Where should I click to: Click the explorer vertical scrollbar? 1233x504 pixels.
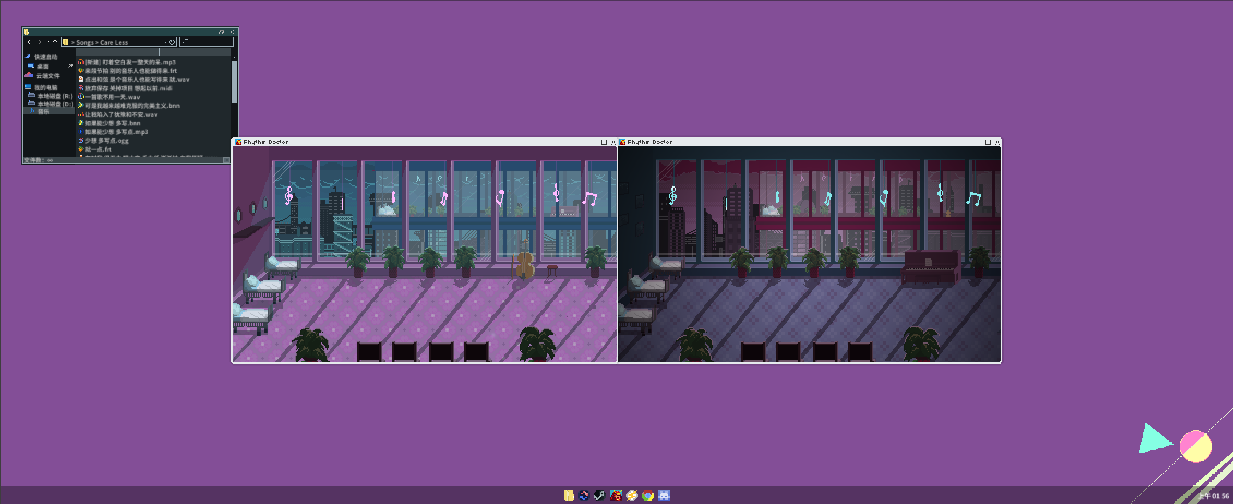point(234,82)
